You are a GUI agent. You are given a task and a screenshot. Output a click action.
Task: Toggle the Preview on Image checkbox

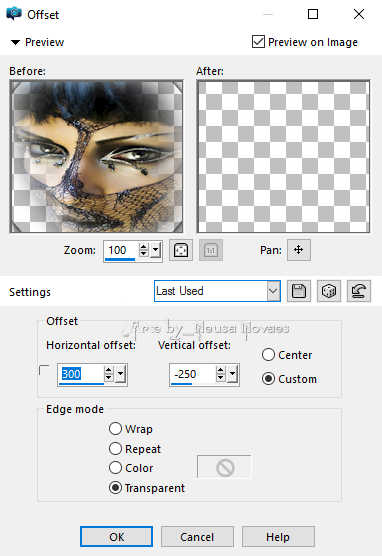(258, 41)
